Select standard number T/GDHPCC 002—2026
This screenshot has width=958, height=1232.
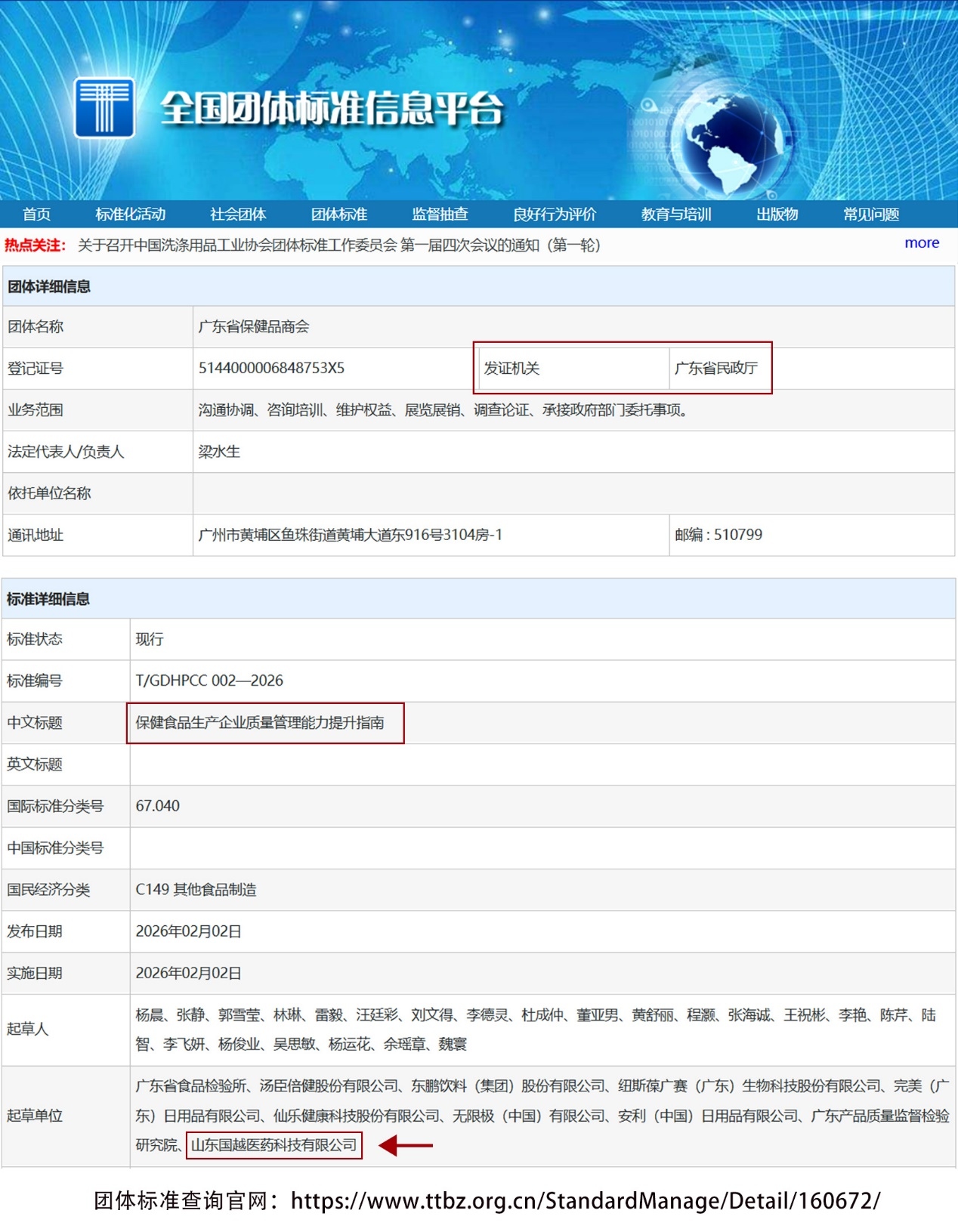209,681
